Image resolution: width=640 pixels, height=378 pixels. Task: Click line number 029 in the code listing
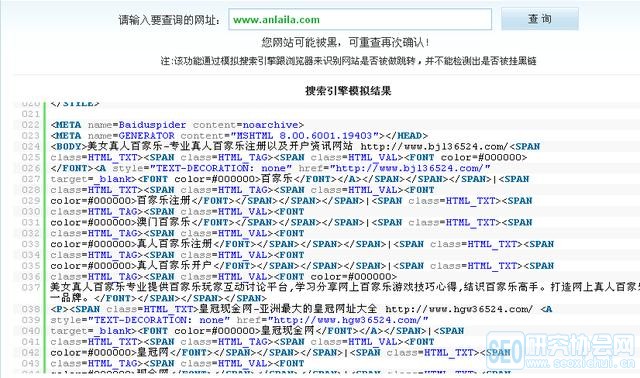click(x=31, y=201)
